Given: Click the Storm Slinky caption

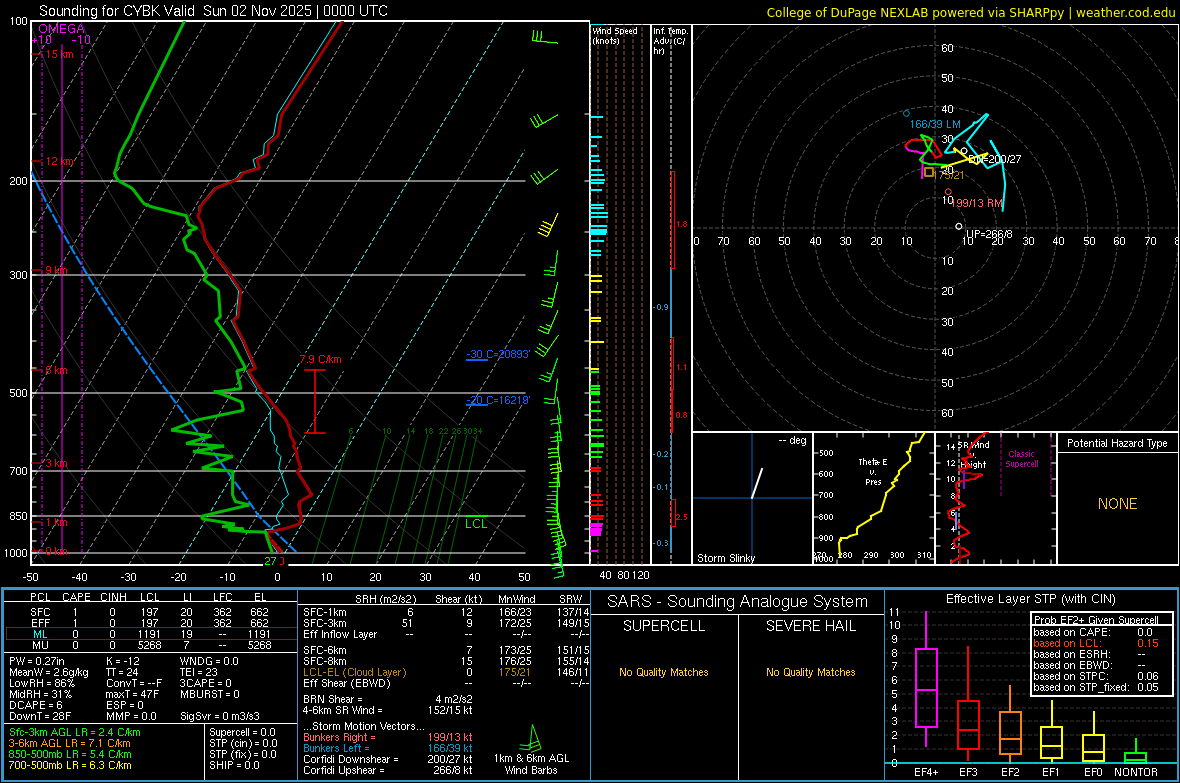Looking at the screenshot, I should [725, 558].
